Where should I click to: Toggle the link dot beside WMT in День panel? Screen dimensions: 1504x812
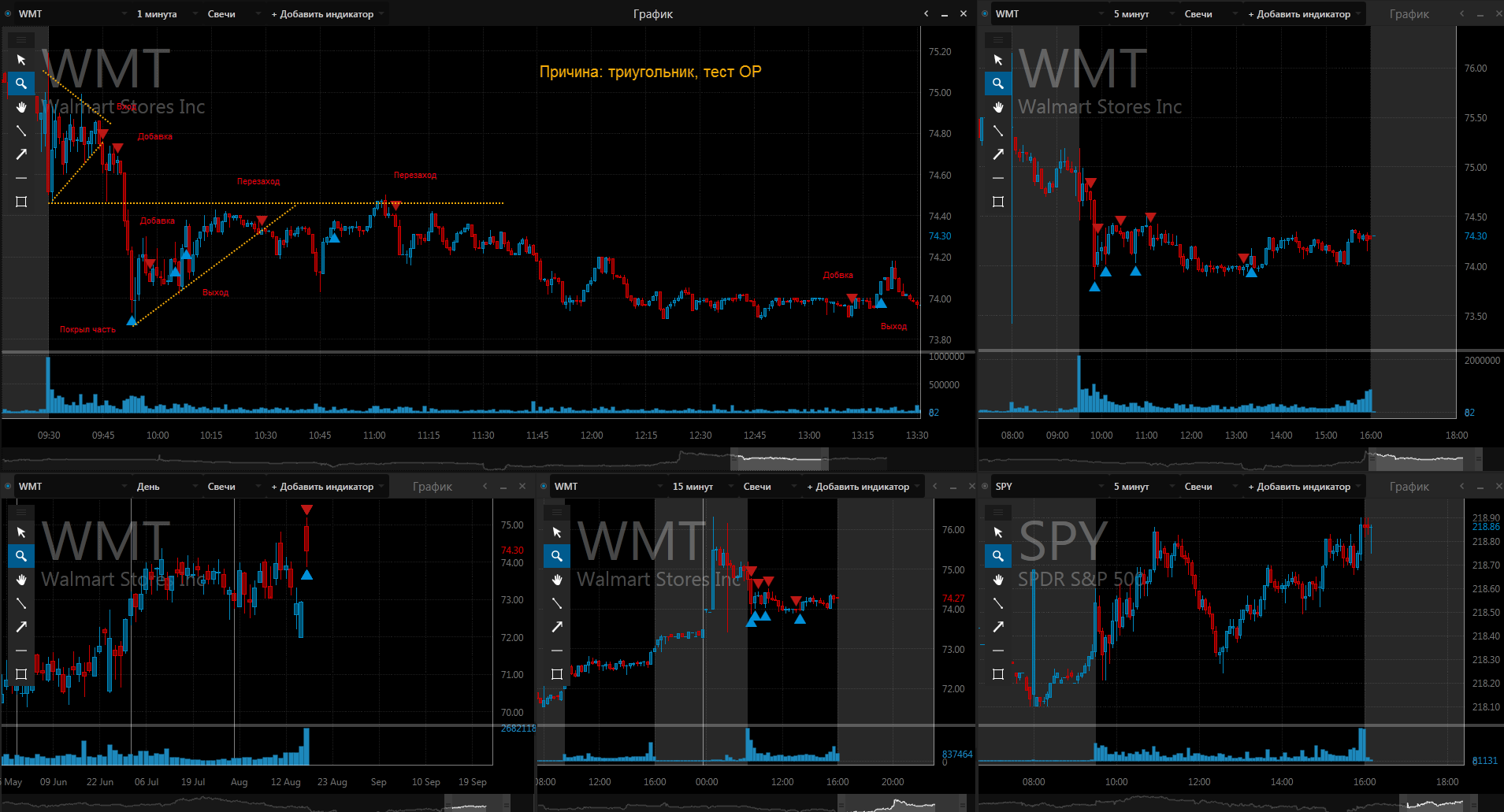point(8,486)
